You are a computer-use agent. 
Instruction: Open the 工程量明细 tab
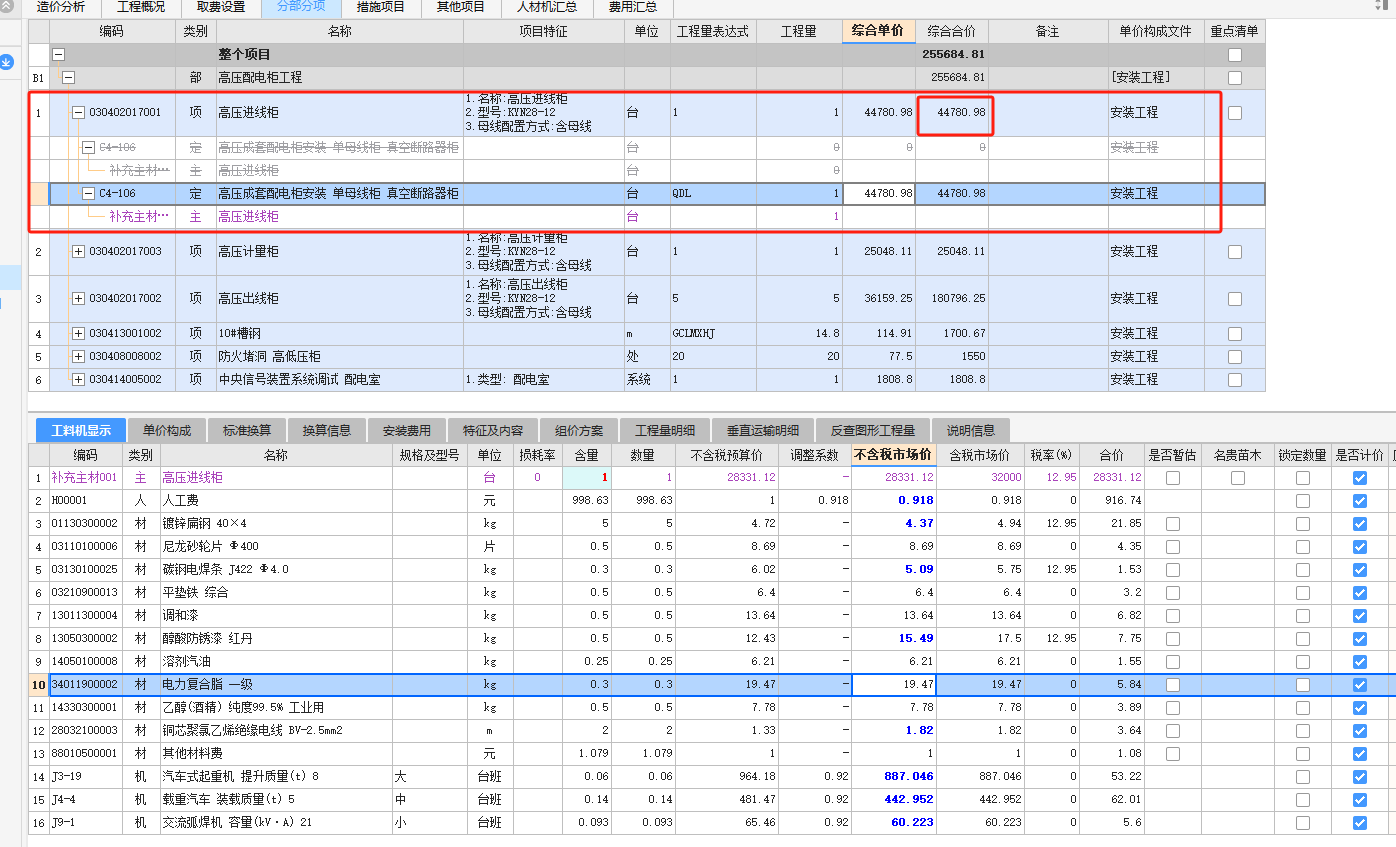(x=664, y=431)
